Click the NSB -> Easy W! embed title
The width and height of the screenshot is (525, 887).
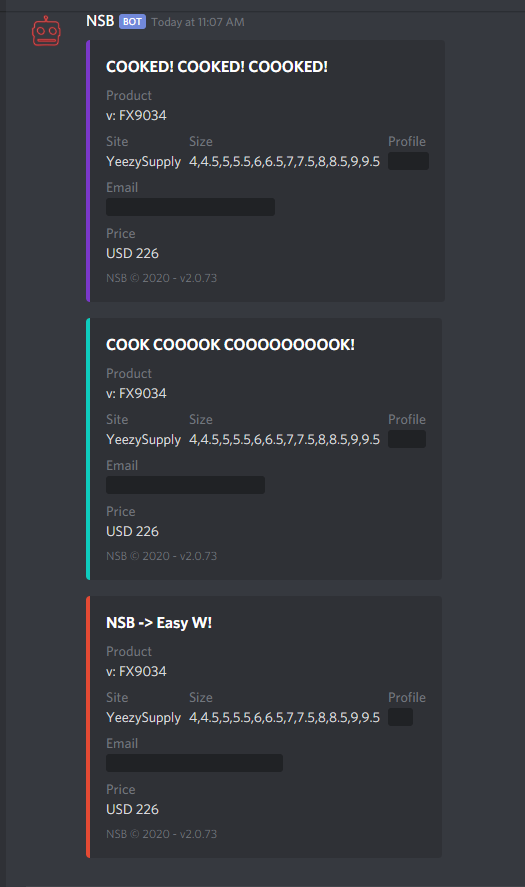tap(159, 623)
